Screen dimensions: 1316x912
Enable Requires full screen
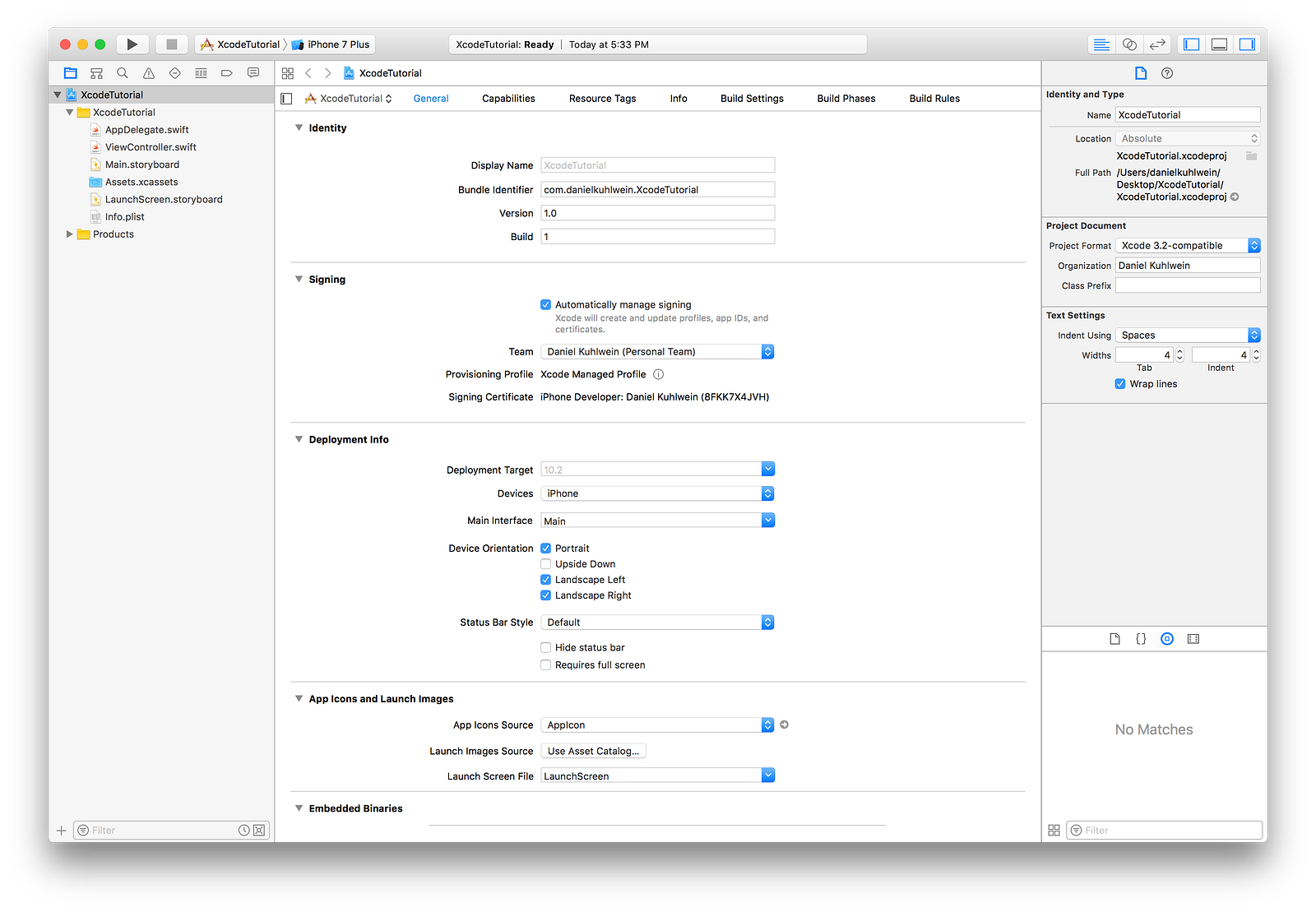(545, 665)
